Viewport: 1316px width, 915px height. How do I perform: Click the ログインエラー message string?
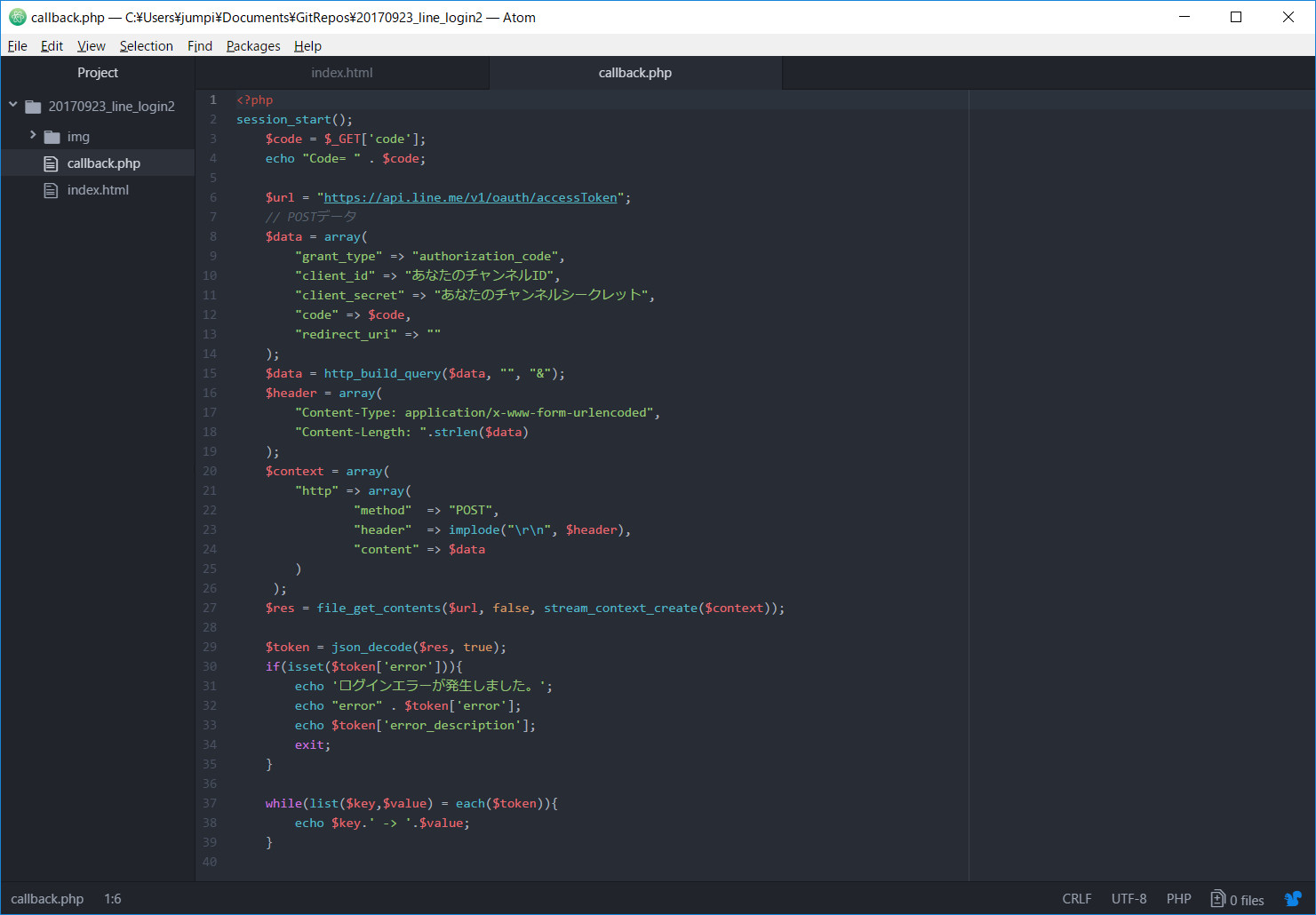(439, 686)
